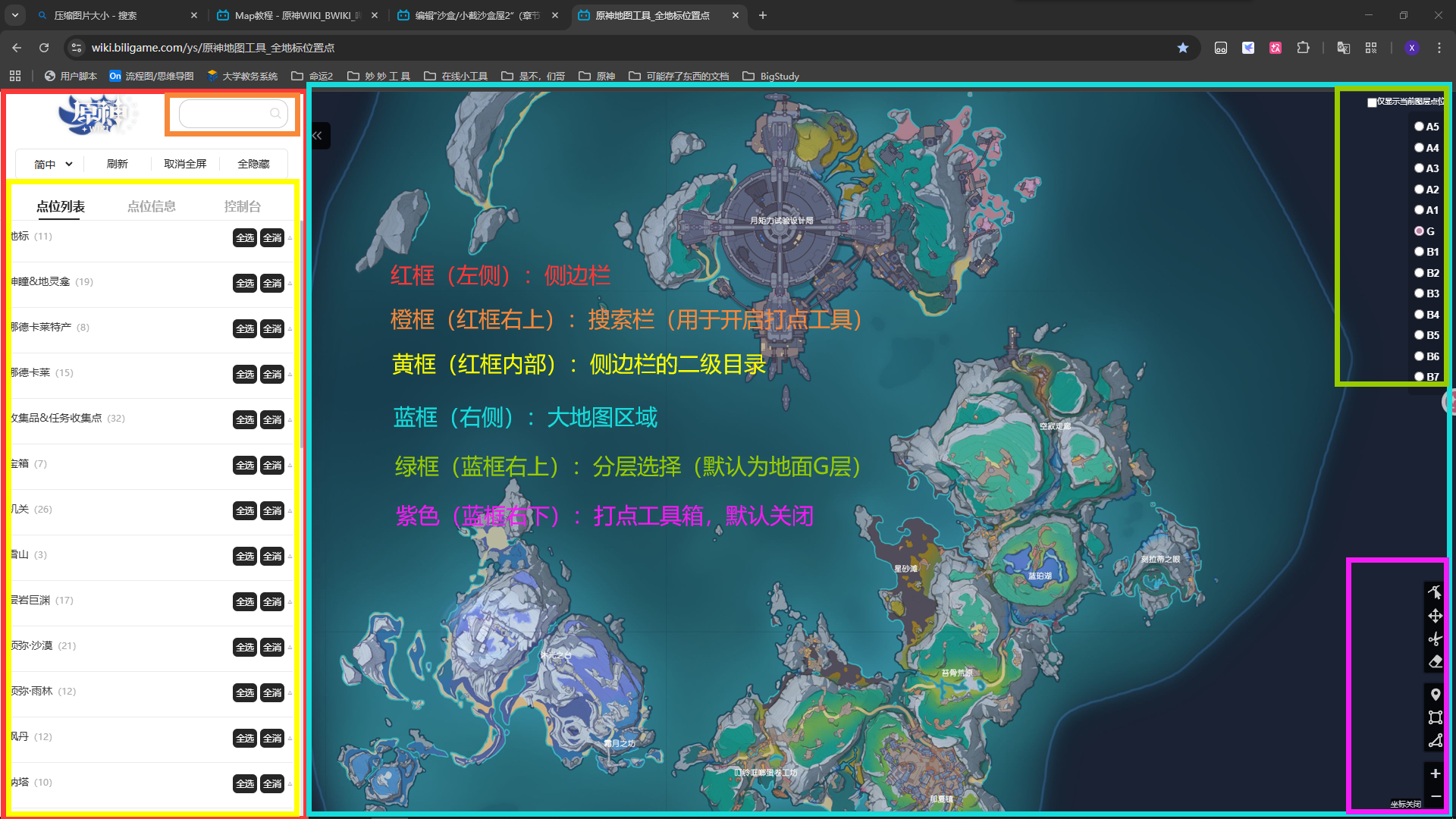The image size is (1456, 819).
Task: Click 全消 for 枫丹 (12) row
Action: tap(272, 739)
